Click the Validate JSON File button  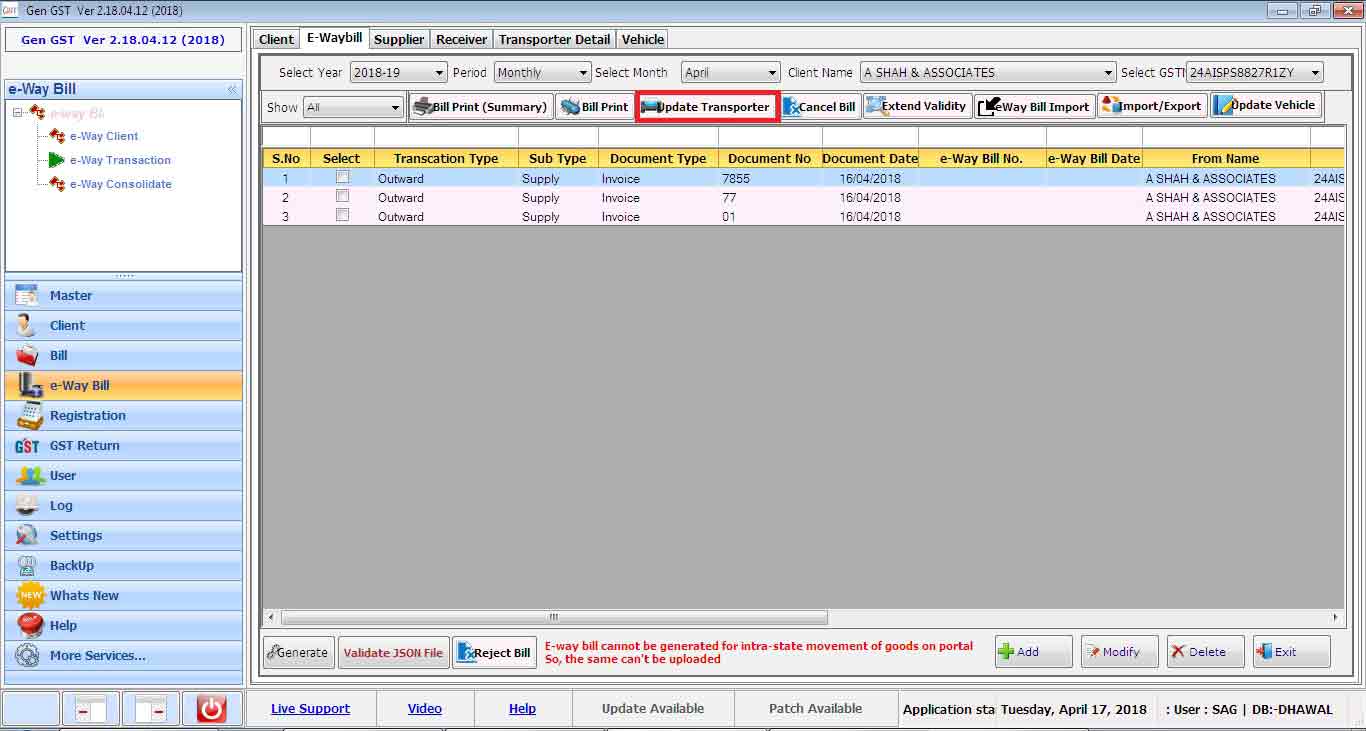coord(393,653)
